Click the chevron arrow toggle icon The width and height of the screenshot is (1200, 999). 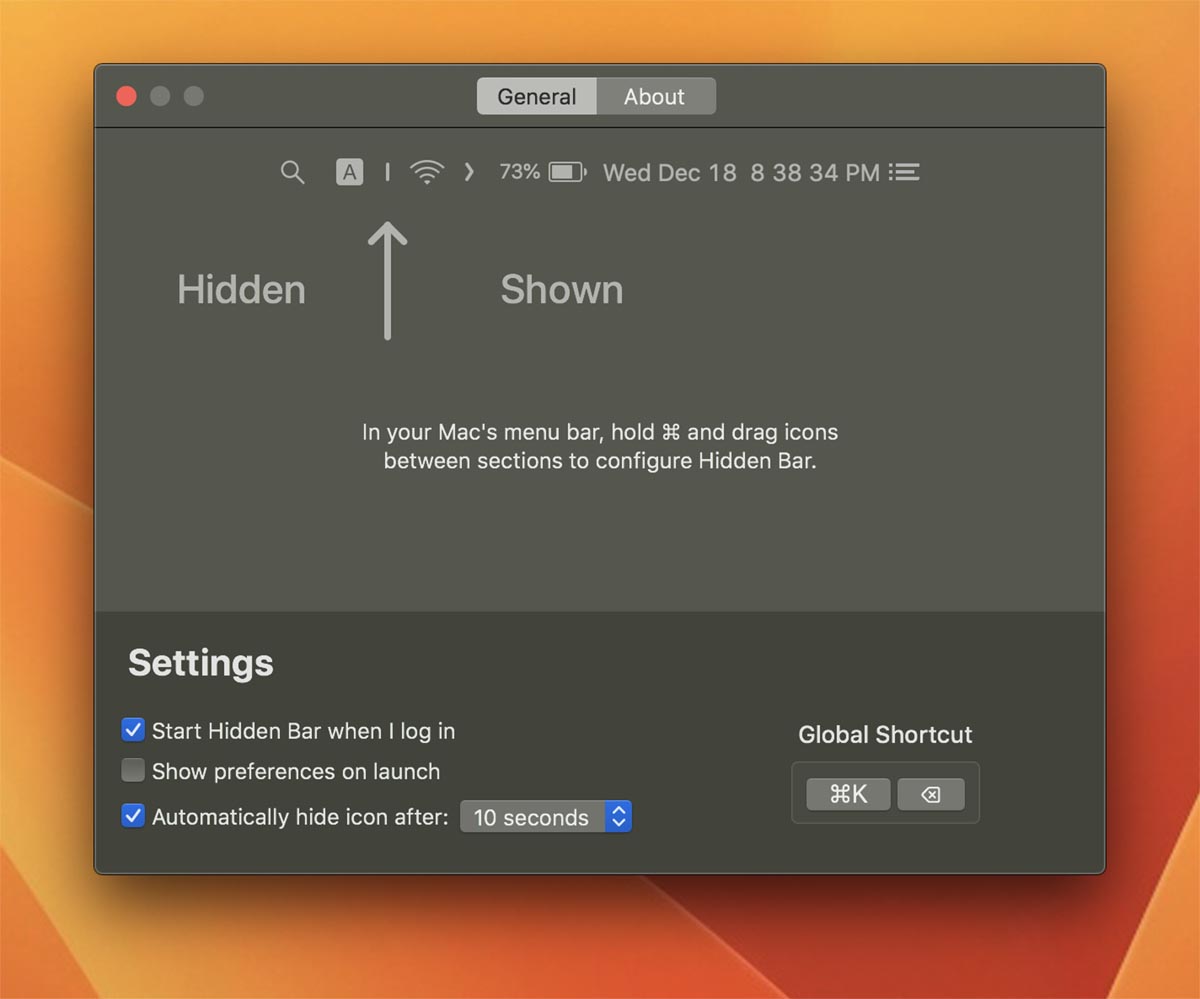click(x=469, y=172)
